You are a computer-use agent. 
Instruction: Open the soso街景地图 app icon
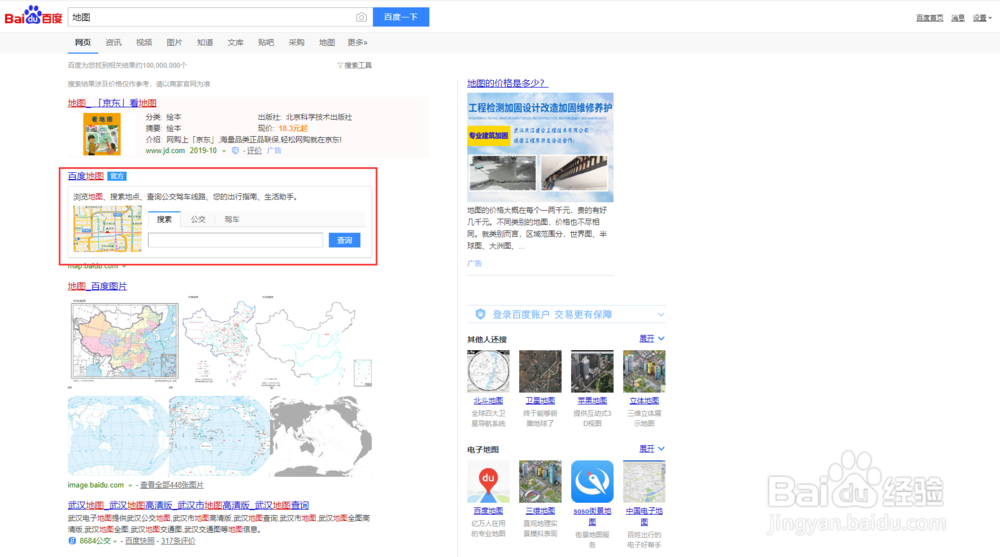click(x=592, y=482)
